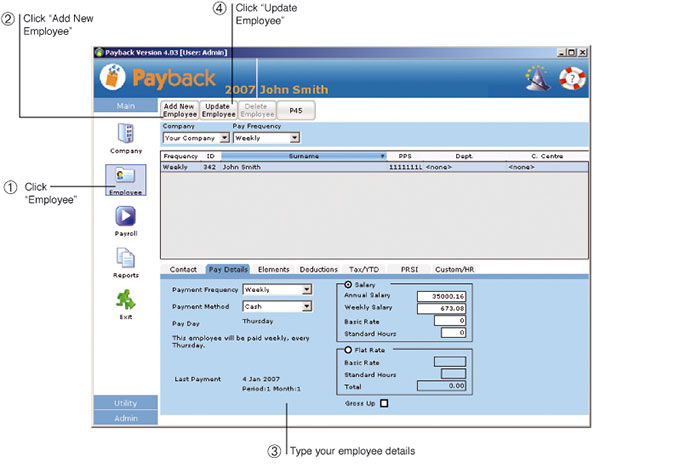Image resolution: width=680 pixels, height=468 pixels.
Task: Open the Payroll play icon
Action: point(125,217)
